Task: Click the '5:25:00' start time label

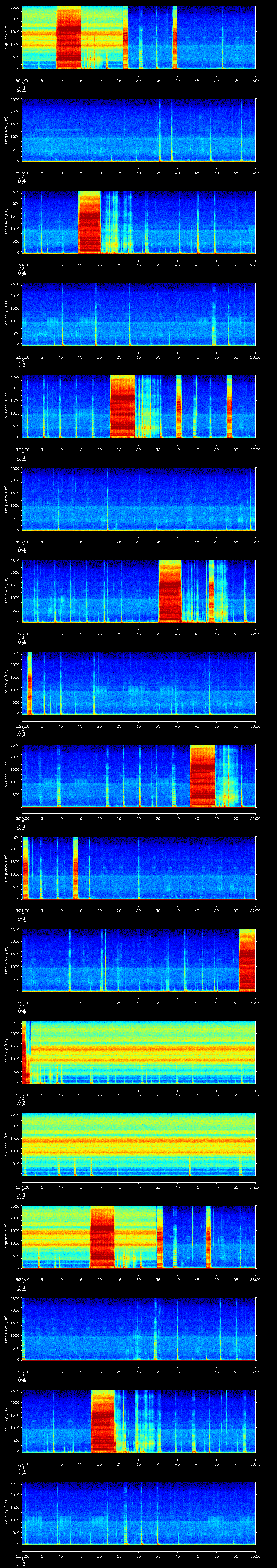Action: pos(22,357)
